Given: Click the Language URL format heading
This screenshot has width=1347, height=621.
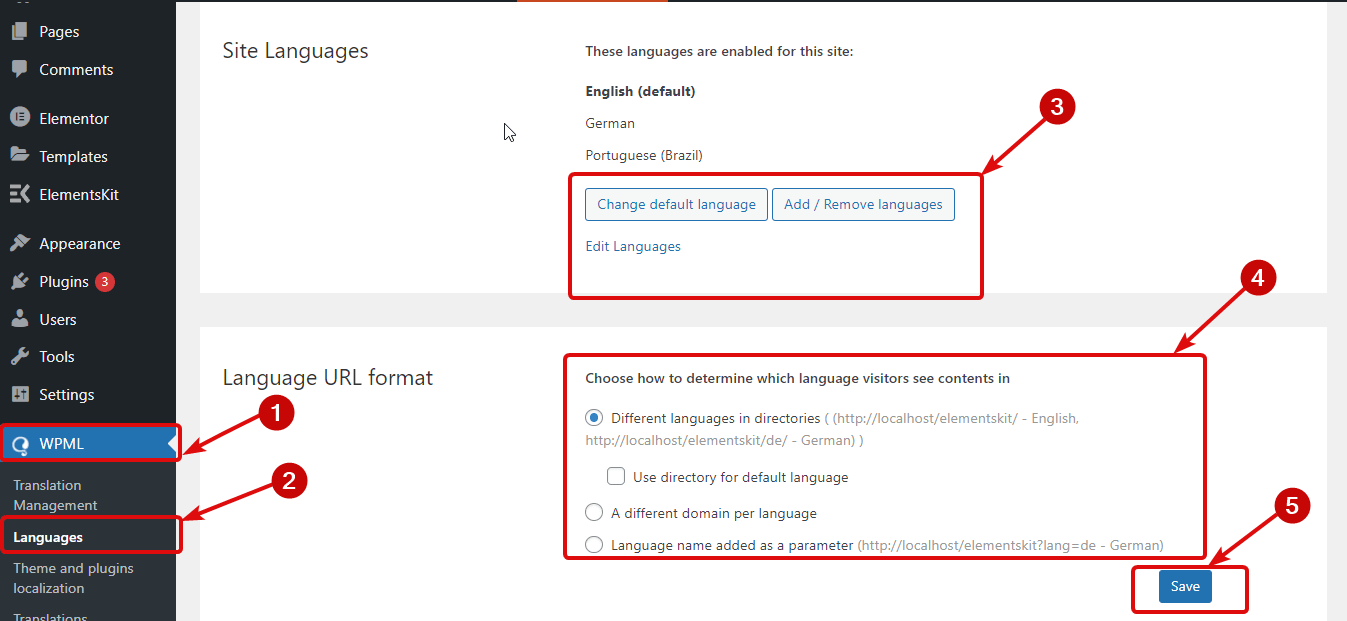Looking at the screenshot, I should click(328, 377).
